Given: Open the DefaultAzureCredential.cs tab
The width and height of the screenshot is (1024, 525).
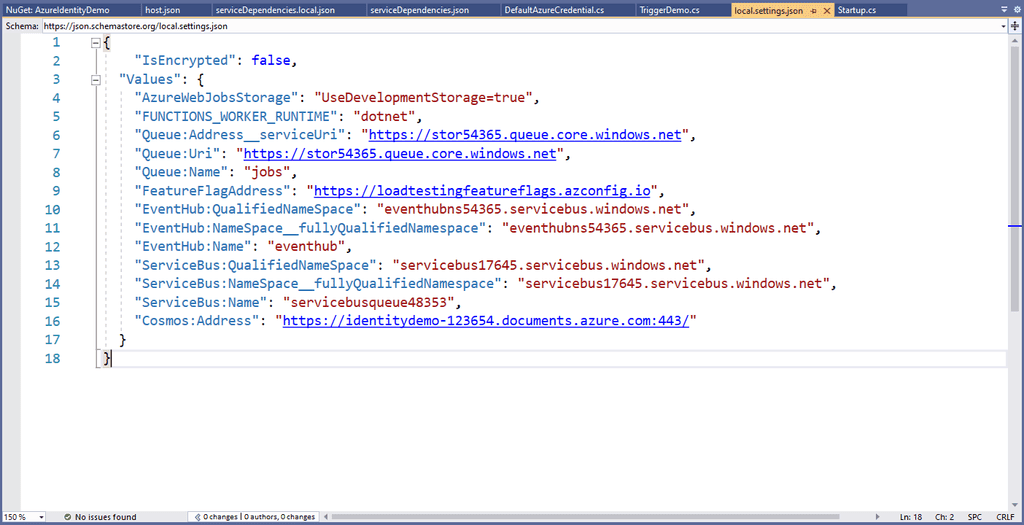Looking at the screenshot, I should 540,10.
